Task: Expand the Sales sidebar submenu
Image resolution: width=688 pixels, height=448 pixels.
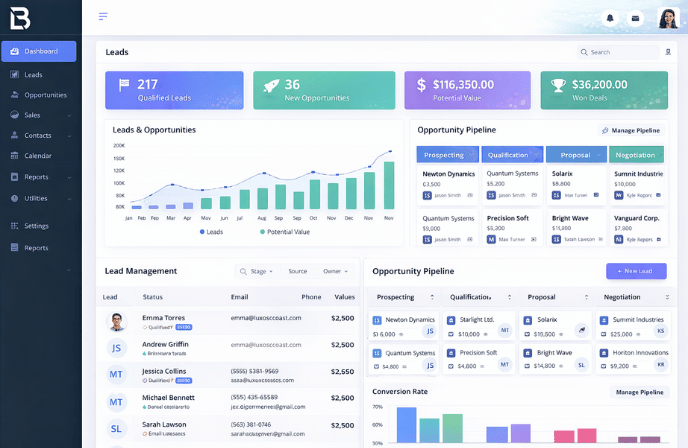Action: 69,116
